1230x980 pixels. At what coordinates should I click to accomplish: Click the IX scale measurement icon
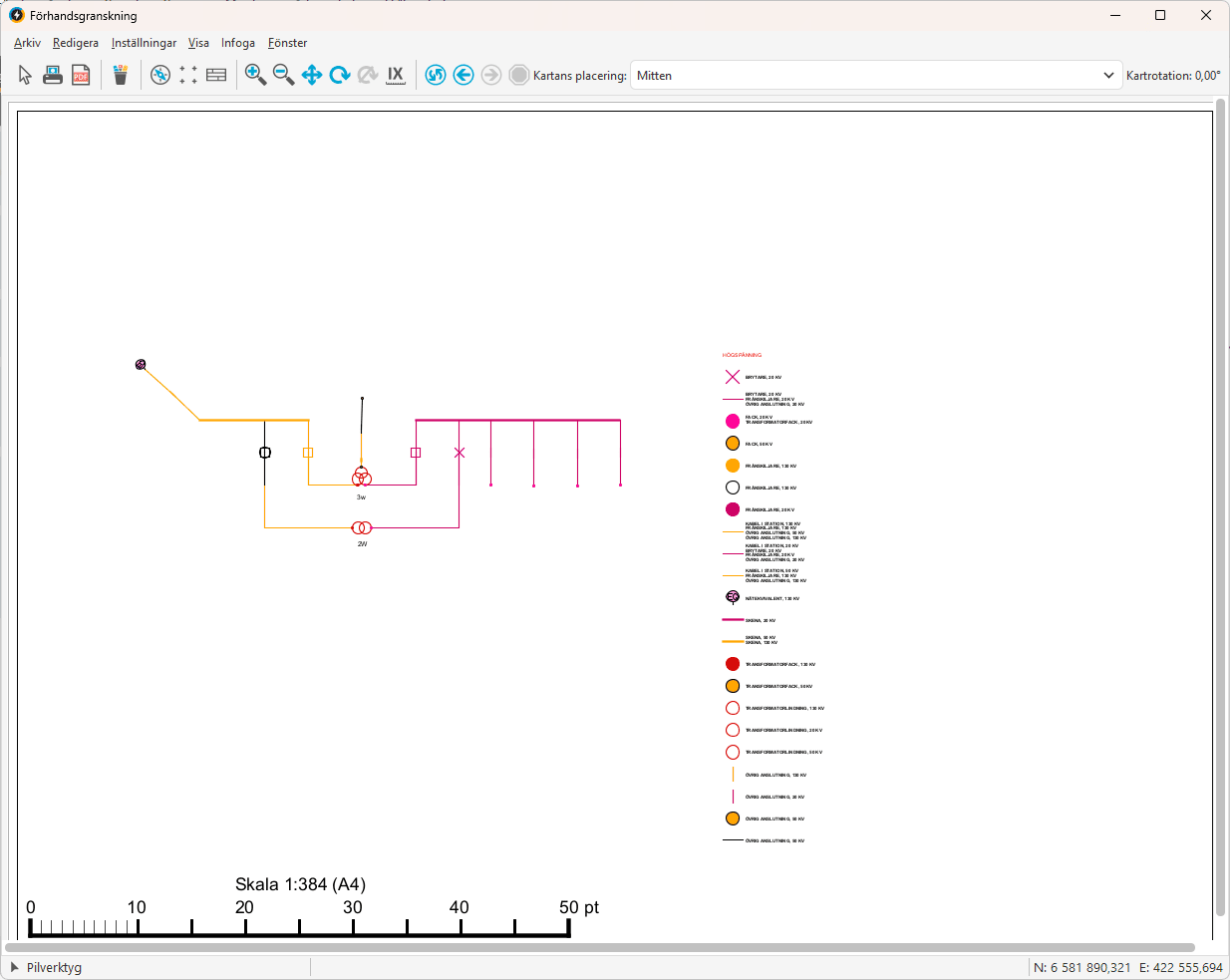click(x=396, y=75)
